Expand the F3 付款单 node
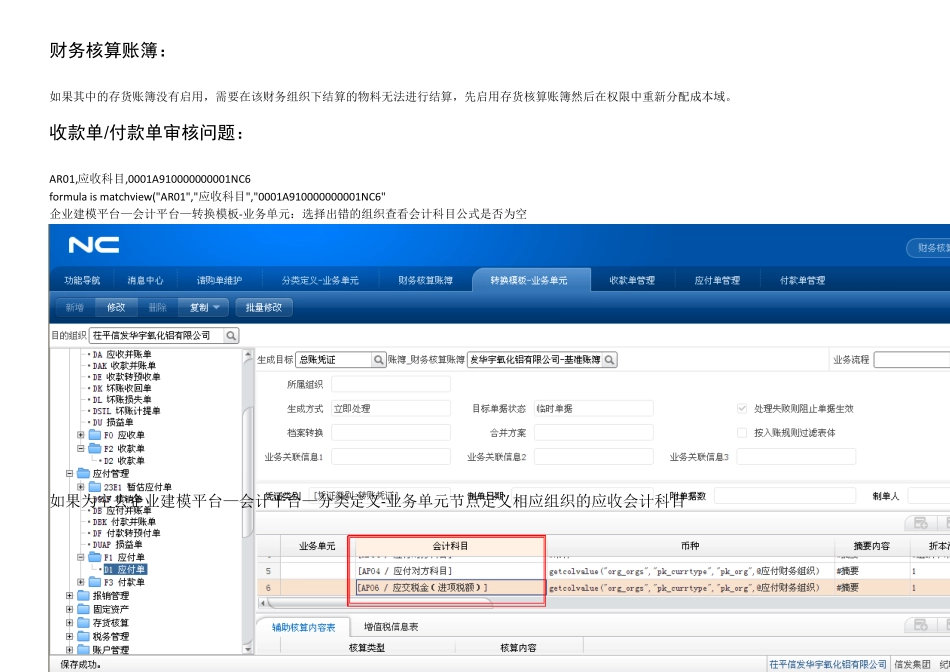This screenshot has height=672, width=950. point(81,582)
